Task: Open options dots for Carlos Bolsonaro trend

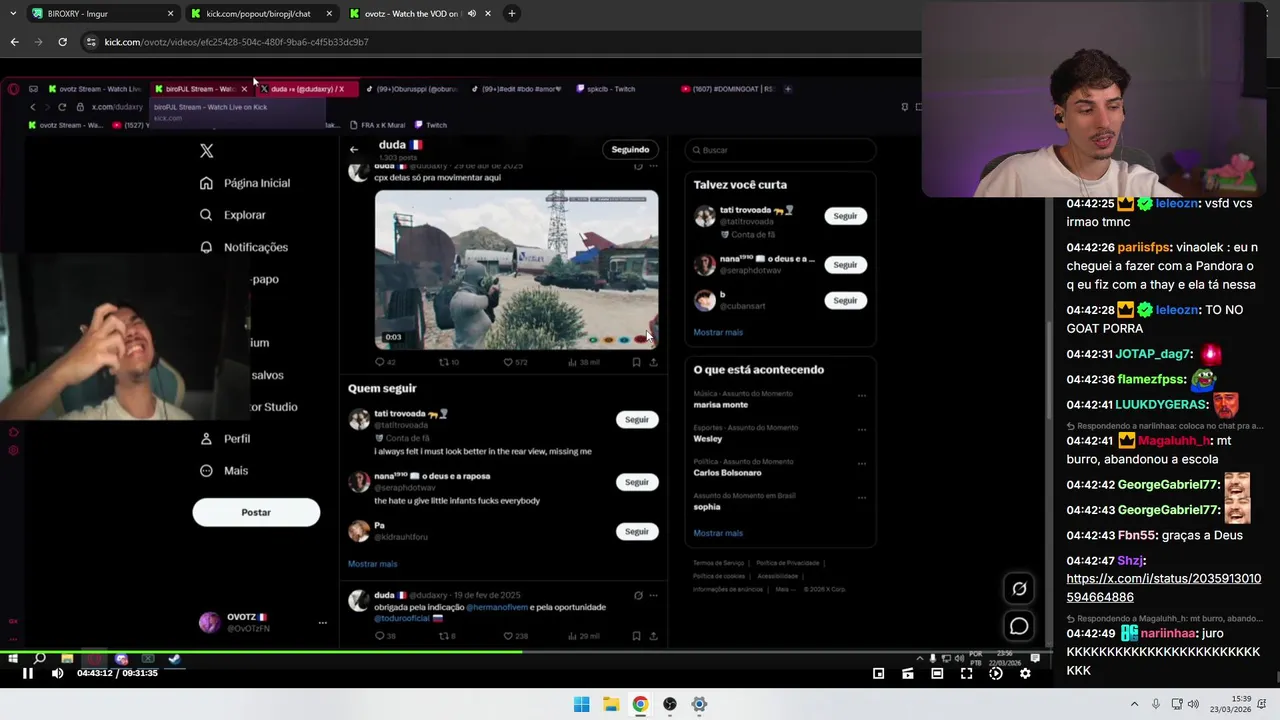Action: [862, 463]
